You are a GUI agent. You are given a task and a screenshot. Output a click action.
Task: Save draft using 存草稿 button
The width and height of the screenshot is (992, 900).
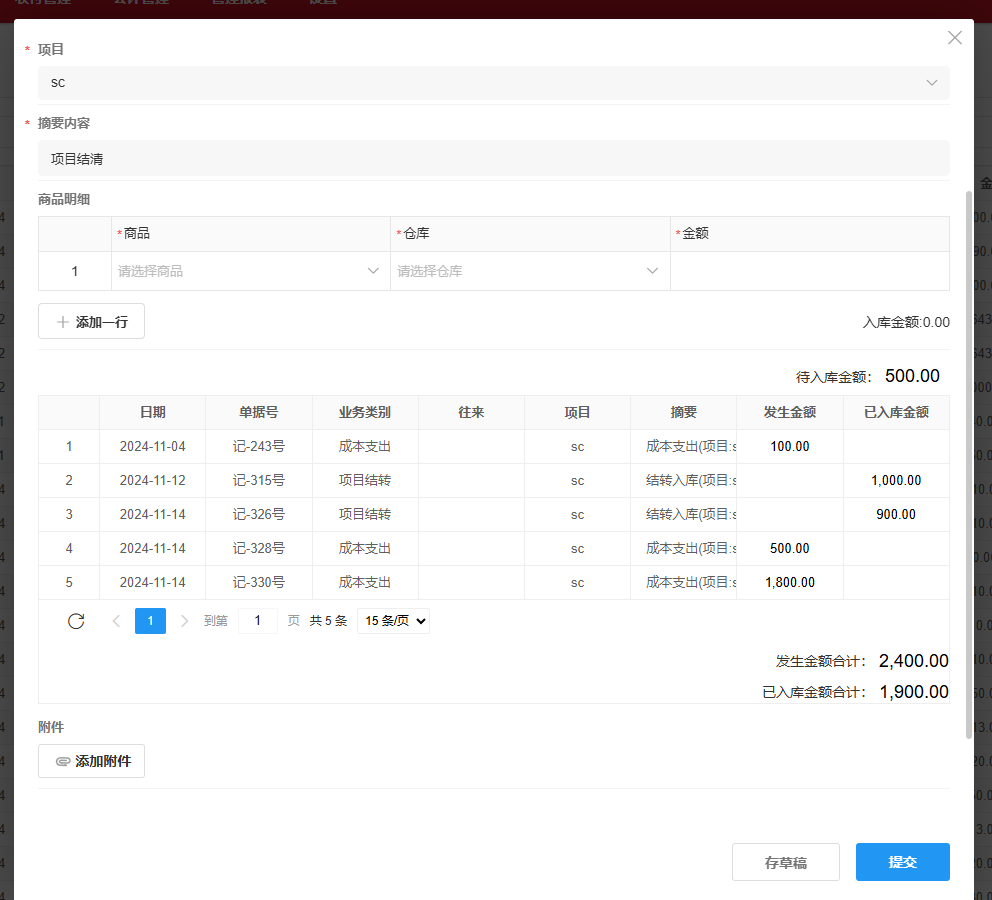click(x=786, y=861)
